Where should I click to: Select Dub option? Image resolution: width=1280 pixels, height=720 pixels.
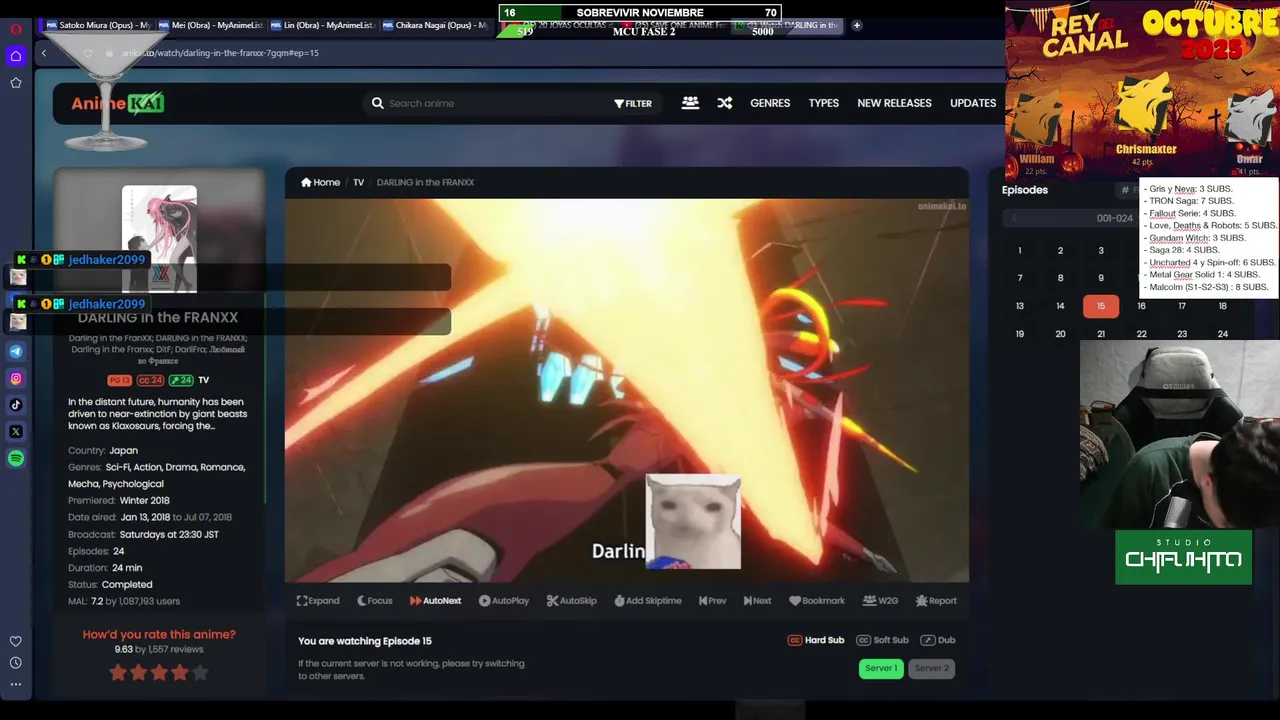tap(938, 640)
